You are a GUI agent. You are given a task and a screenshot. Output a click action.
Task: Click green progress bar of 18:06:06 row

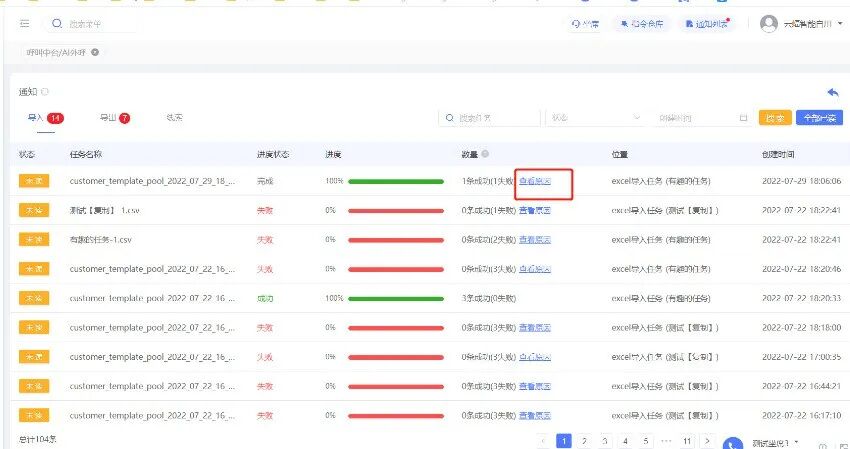pos(396,182)
